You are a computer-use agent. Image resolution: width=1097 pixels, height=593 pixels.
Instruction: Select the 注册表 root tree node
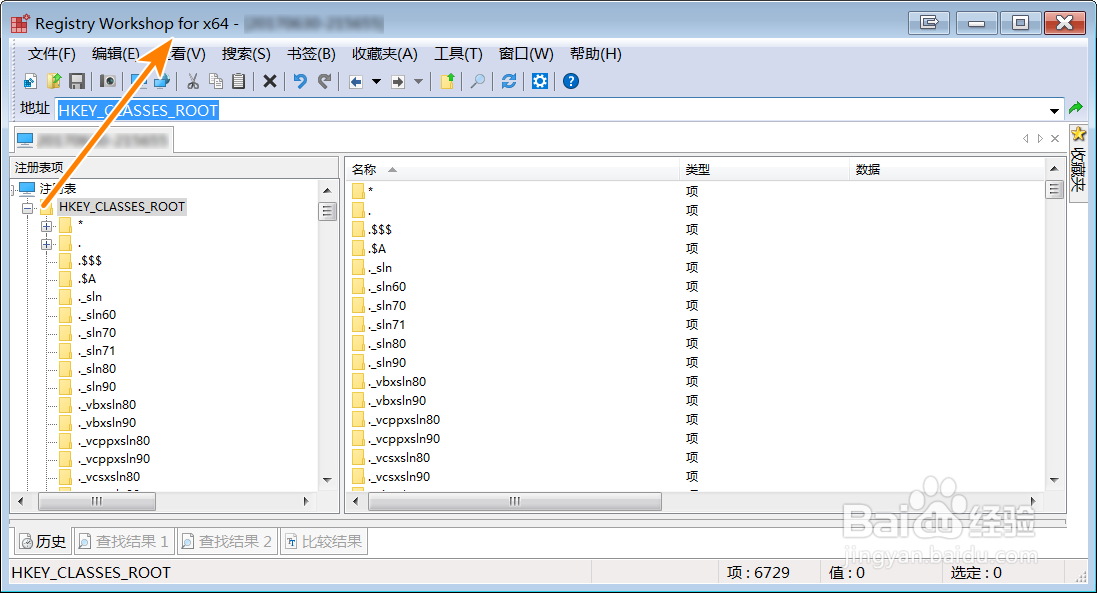(x=57, y=189)
